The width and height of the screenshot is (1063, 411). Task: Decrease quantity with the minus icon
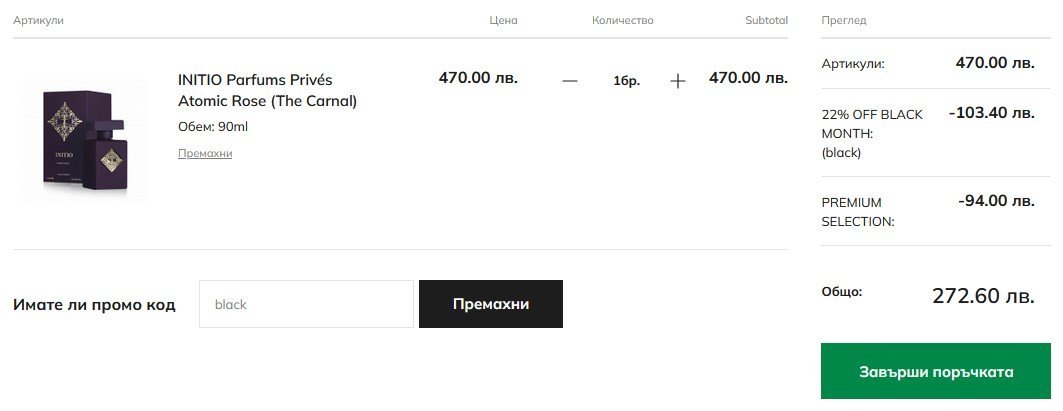pyautogui.click(x=570, y=81)
